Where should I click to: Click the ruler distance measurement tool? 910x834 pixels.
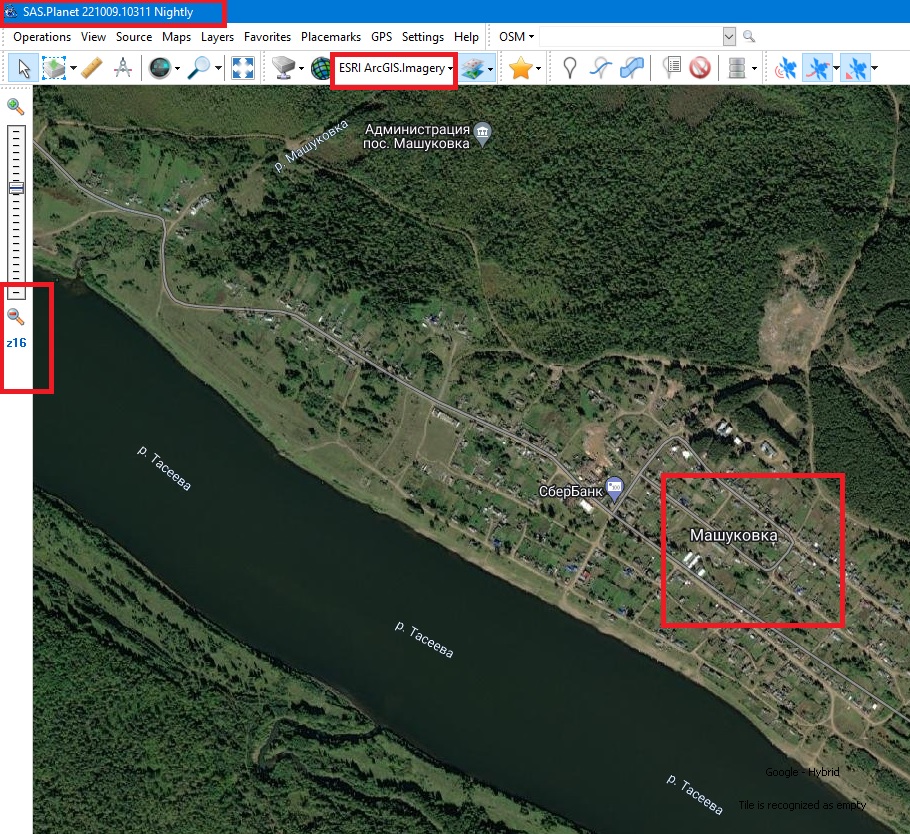[91, 68]
